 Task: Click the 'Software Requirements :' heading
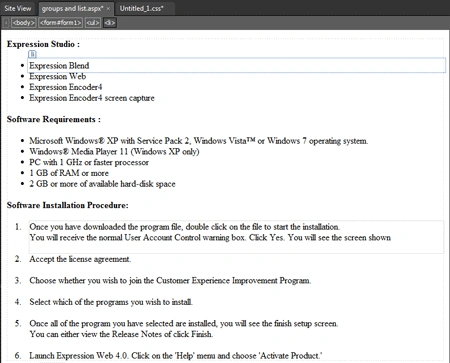[54, 119]
